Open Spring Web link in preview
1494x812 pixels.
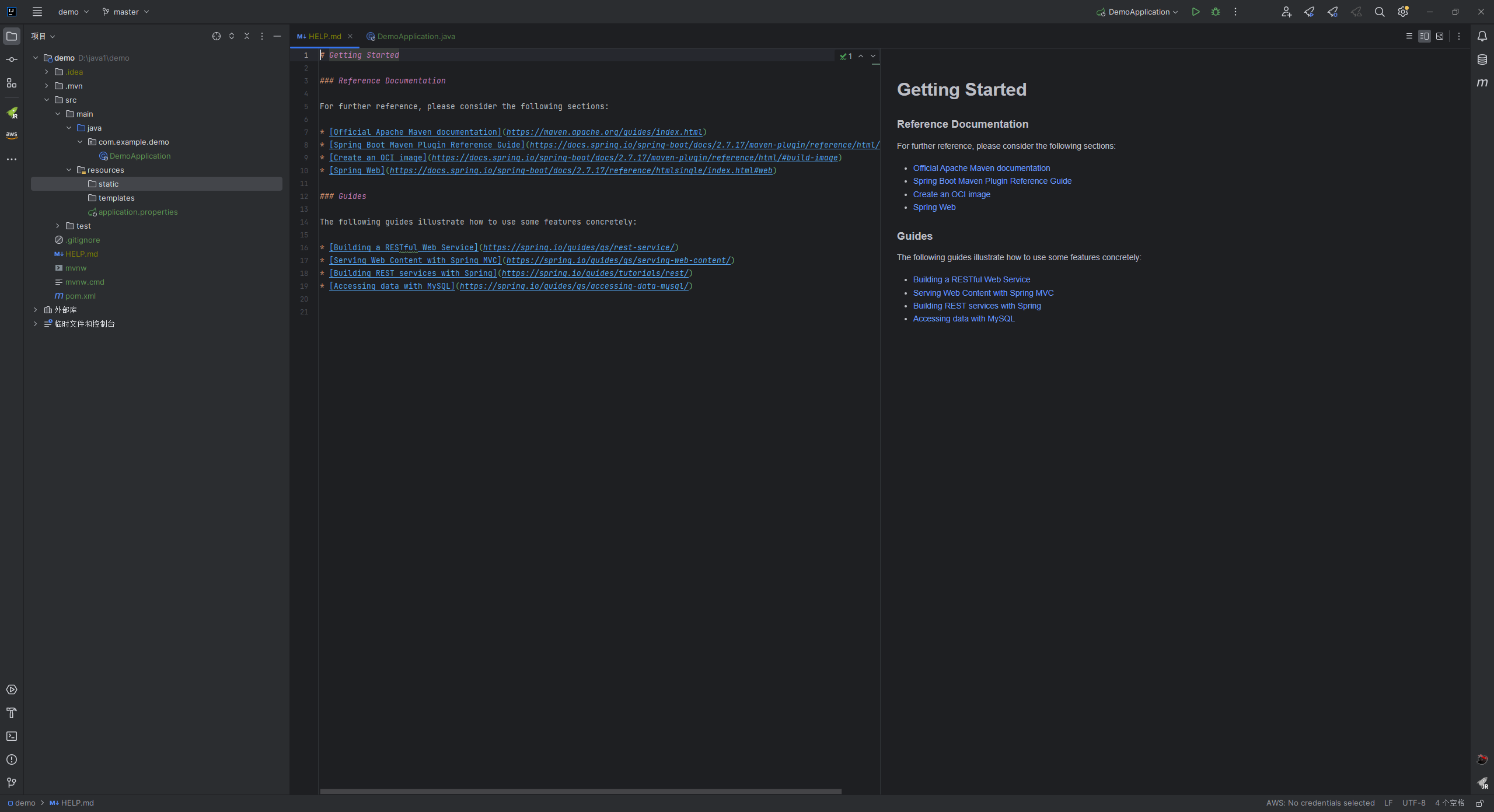[934, 207]
